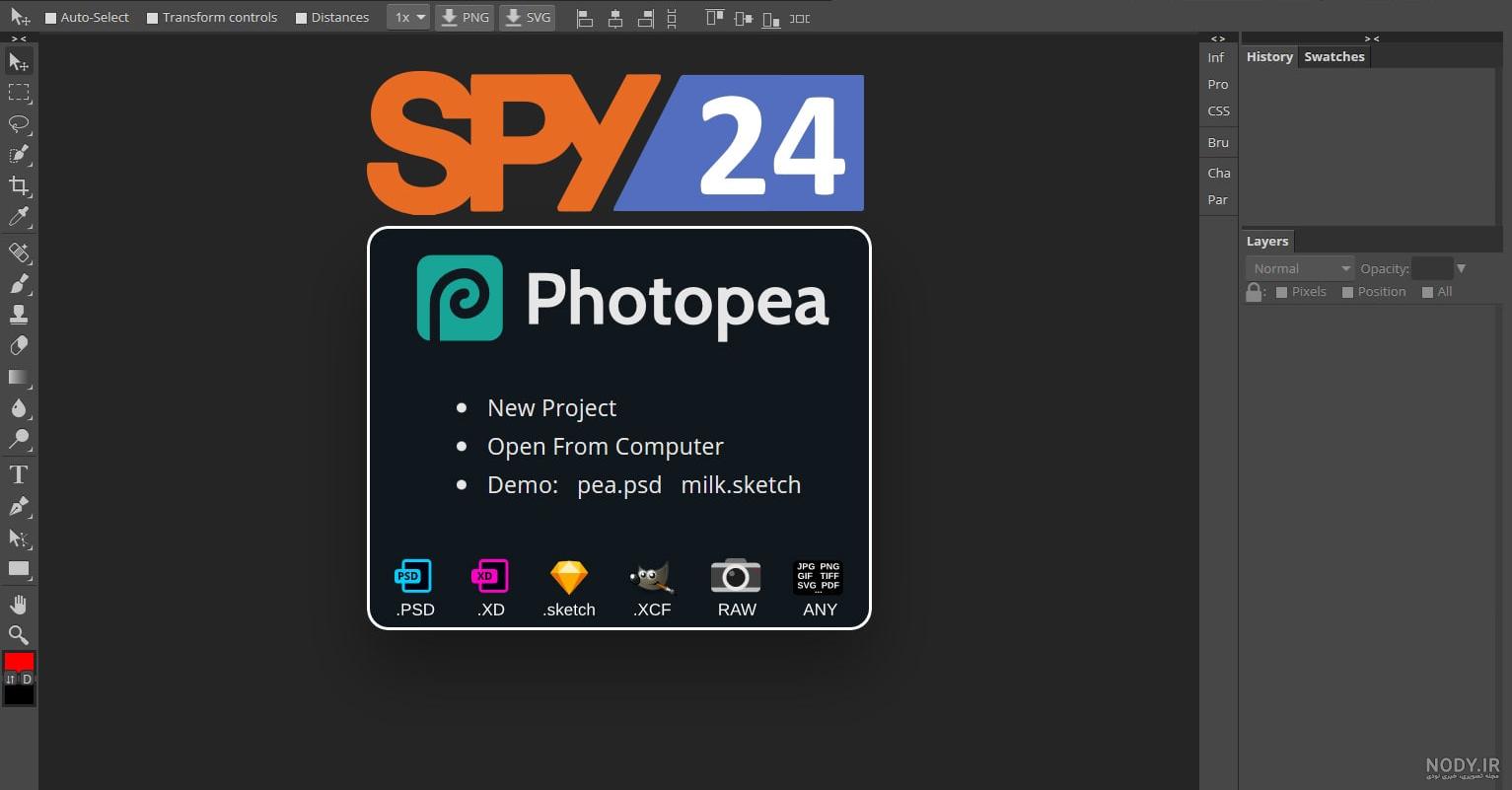Select the Spot Healing bandage tool
Screen dimensions: 1512x790
coord(19,252)
